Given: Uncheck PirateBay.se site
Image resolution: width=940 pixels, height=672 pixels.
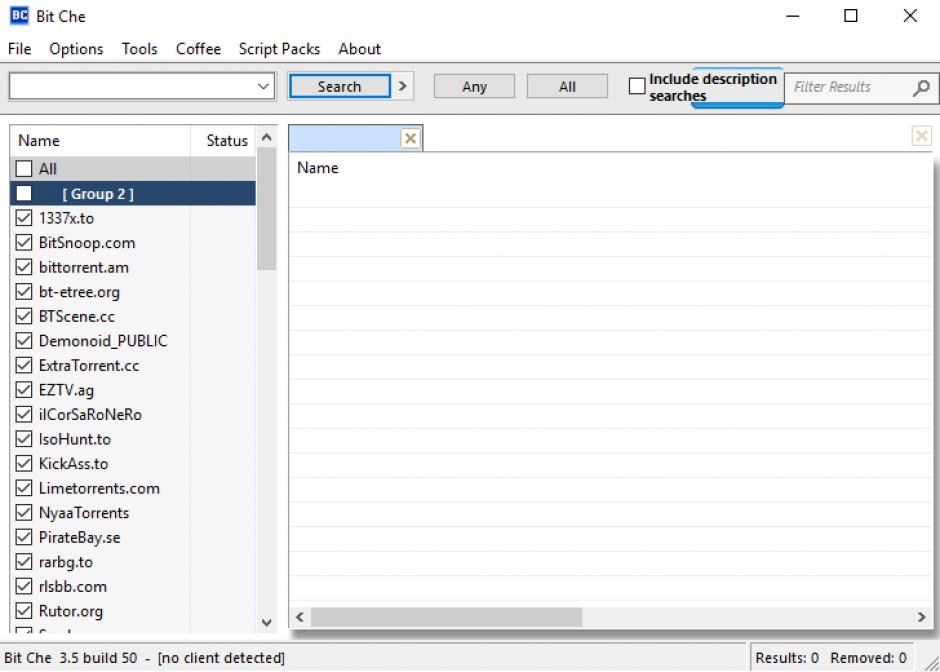Looking at the screenshot, I should click(24, 538).
